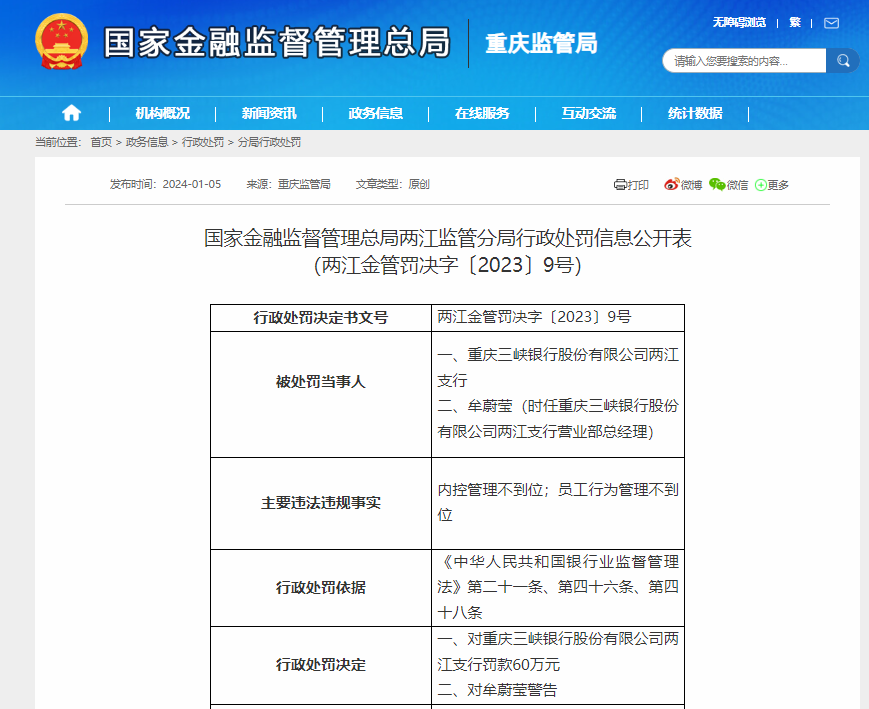
Task: Click the 内控管理不到位 violation text
Action: (x=490, y=489)
